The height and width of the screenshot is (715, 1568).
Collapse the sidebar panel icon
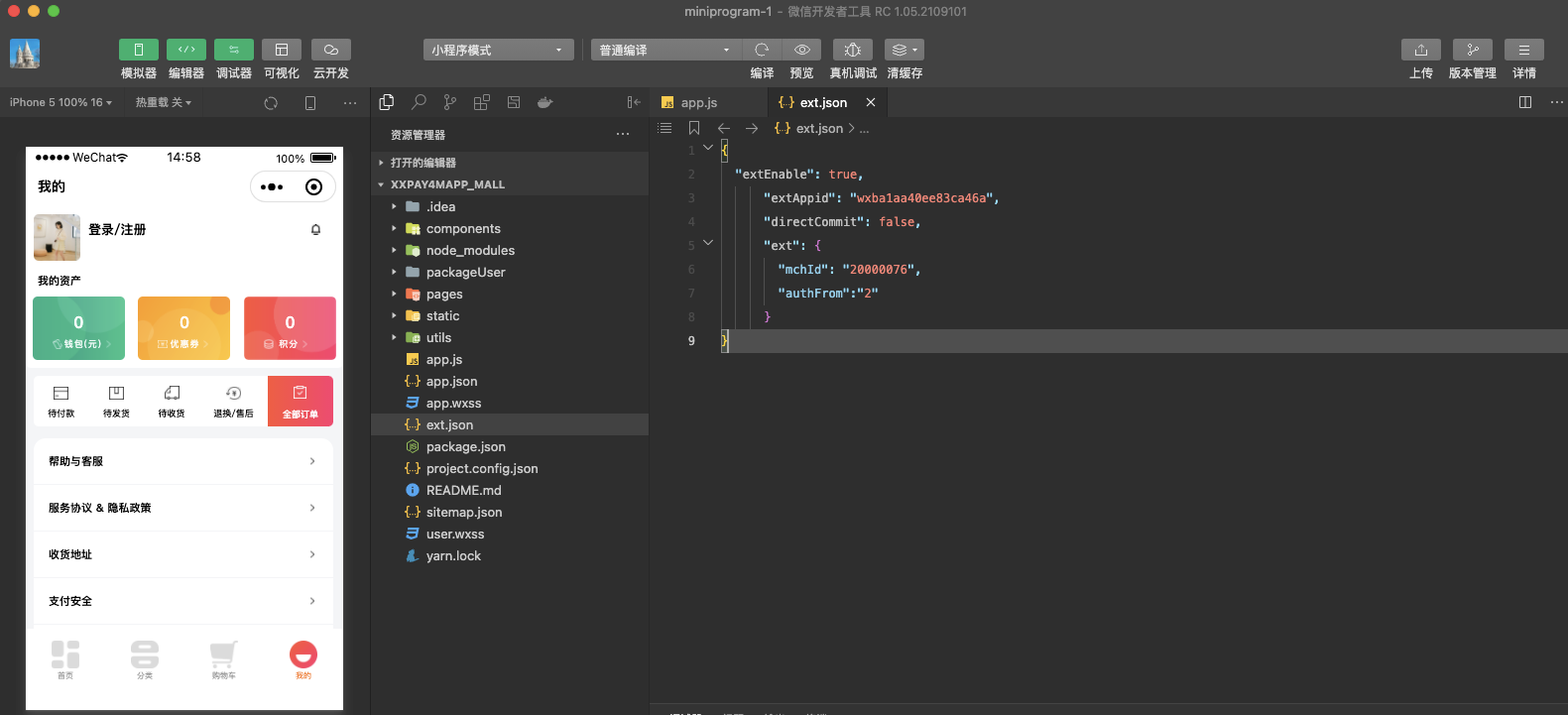click(634, 102)
